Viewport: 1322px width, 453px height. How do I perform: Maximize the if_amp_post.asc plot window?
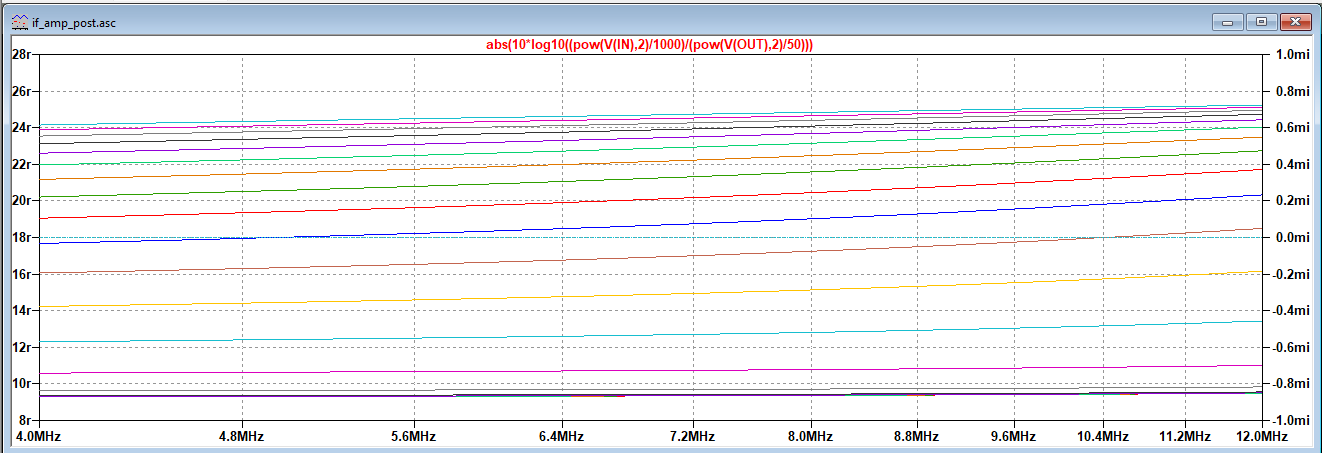coord(1260,21)
